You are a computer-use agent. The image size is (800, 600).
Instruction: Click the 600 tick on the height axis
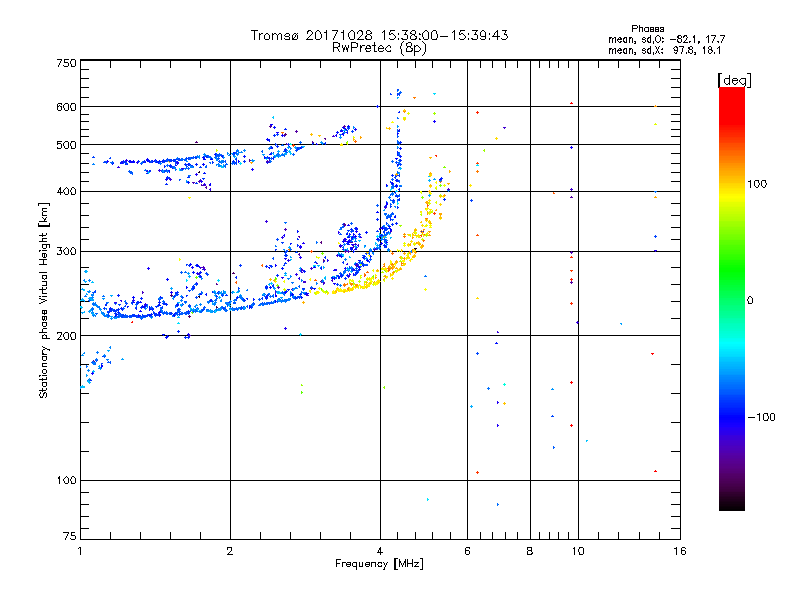(x=67, y=107)
